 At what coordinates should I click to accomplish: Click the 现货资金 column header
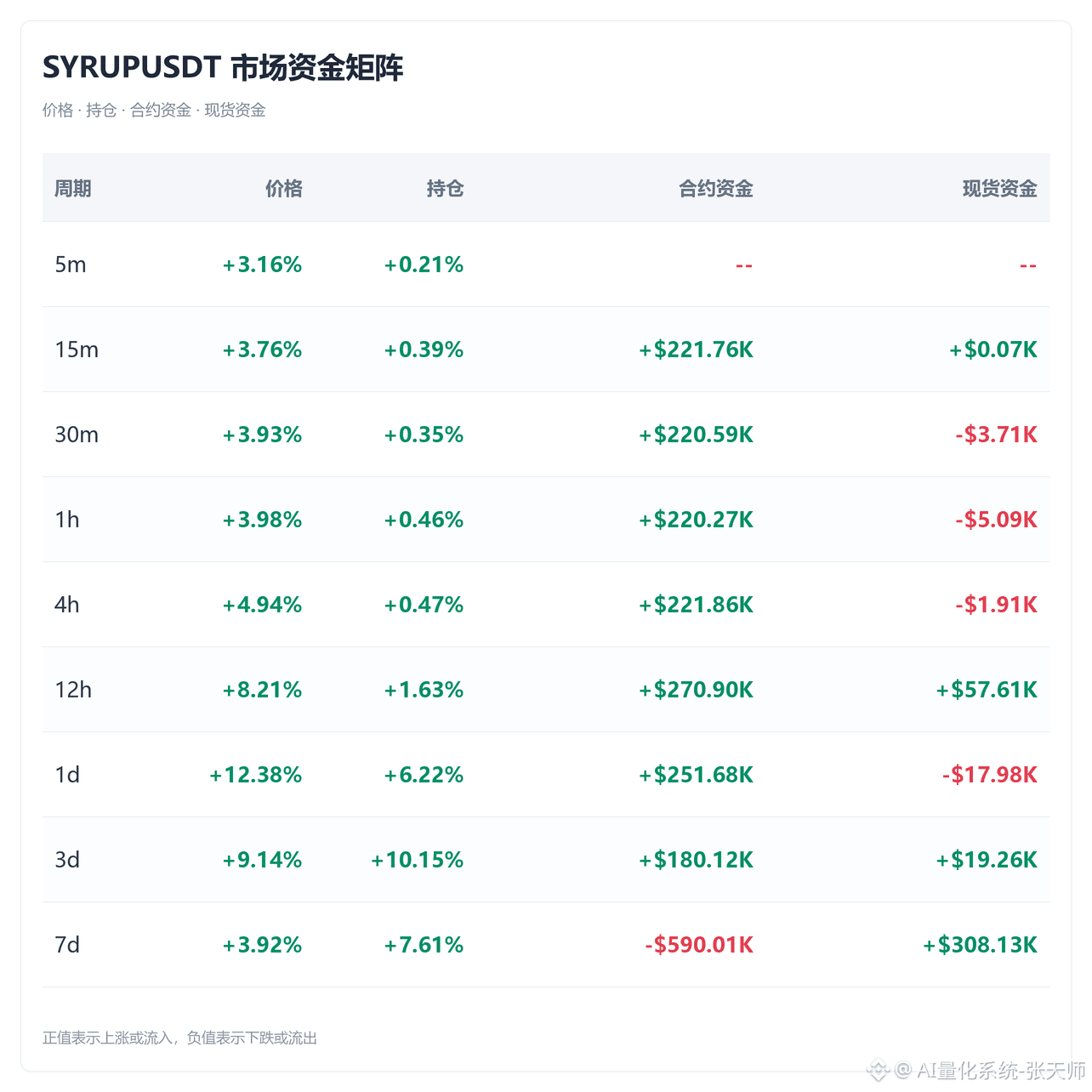pyautogui.click(x=1000, y=188)
